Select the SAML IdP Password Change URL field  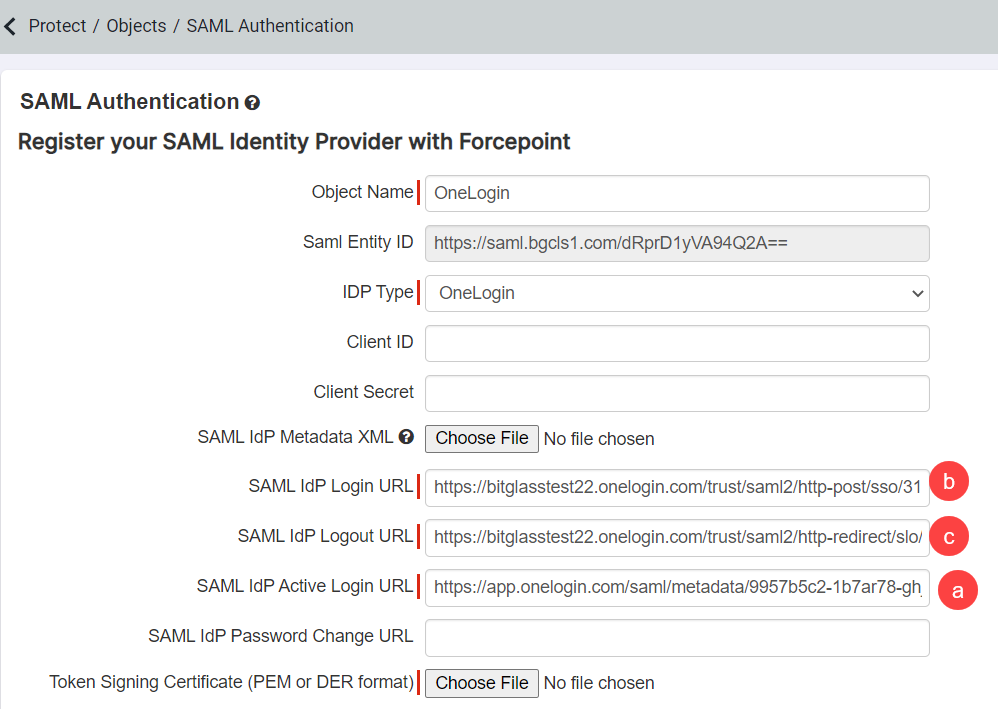677,636
